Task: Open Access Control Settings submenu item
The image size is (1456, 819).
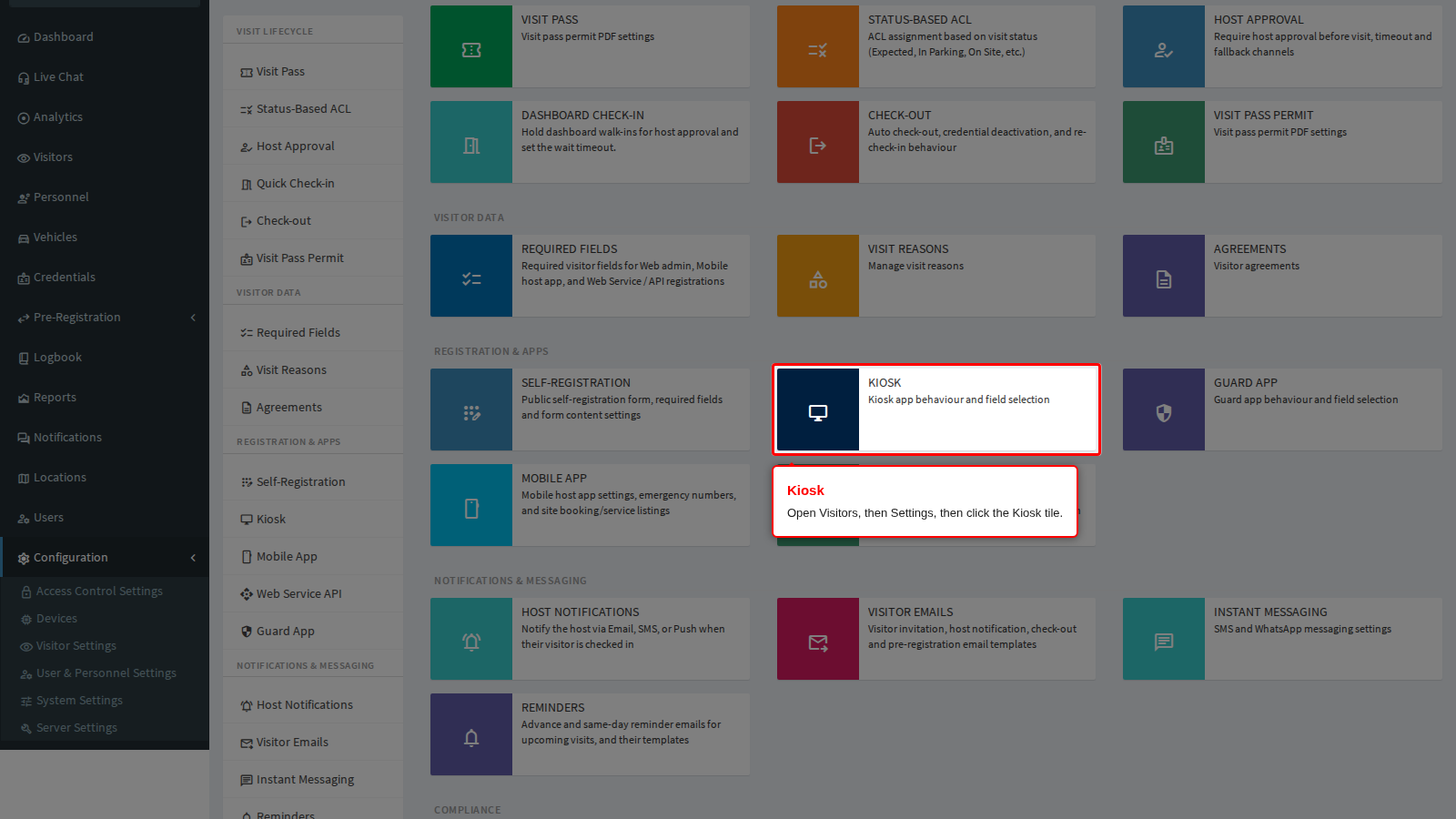Action: (105, 591)
